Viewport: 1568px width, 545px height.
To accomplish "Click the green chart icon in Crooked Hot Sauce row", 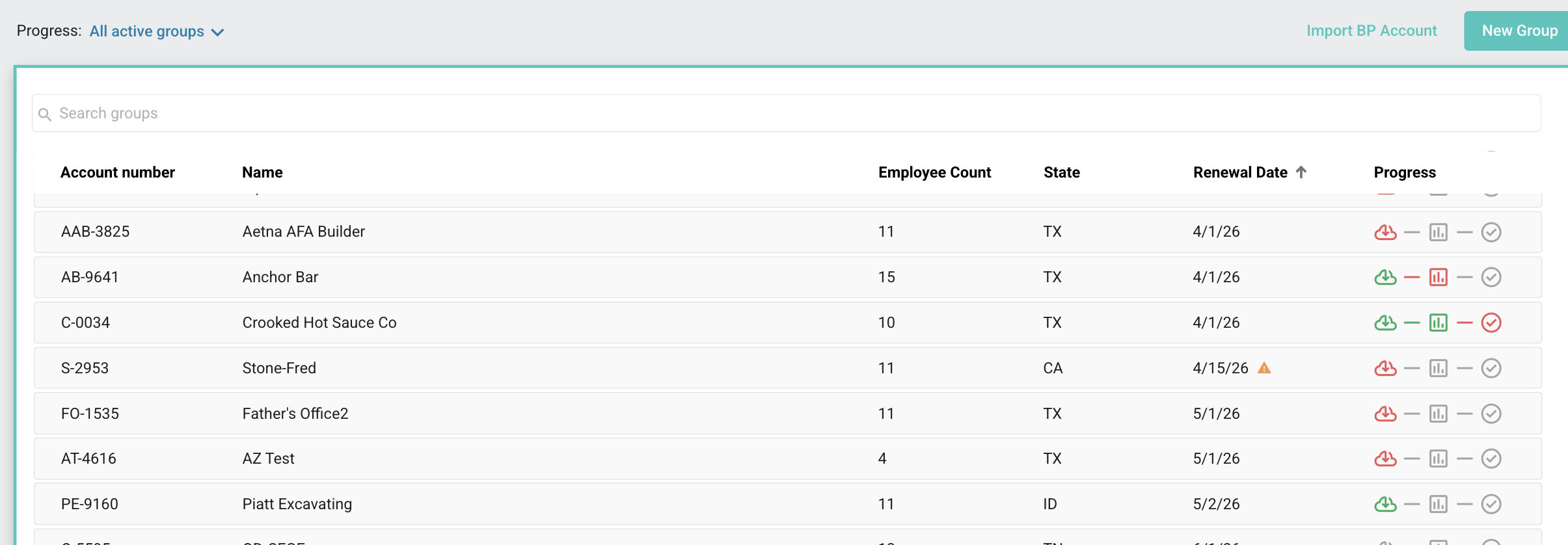I will [1438, 323].
